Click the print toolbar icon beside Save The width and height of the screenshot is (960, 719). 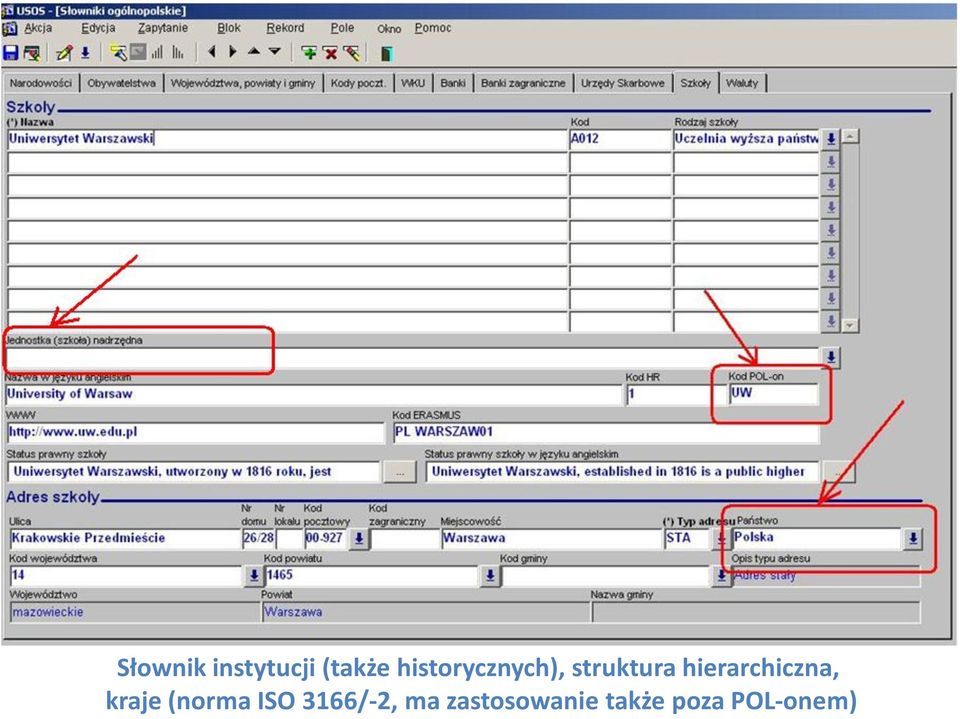pyautogui.click(x=32, y=53)
